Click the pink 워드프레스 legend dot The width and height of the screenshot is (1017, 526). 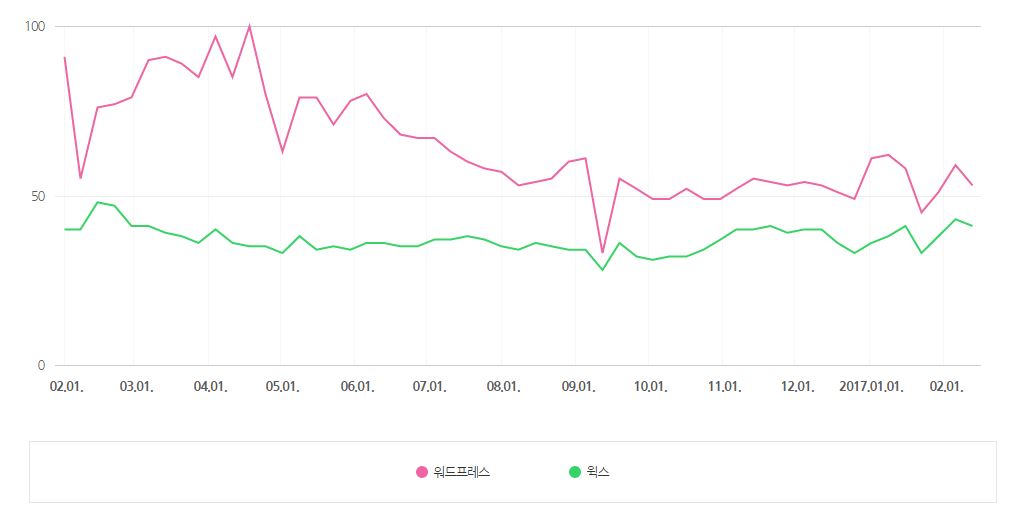pyautogui.click(x=421, y=472)
